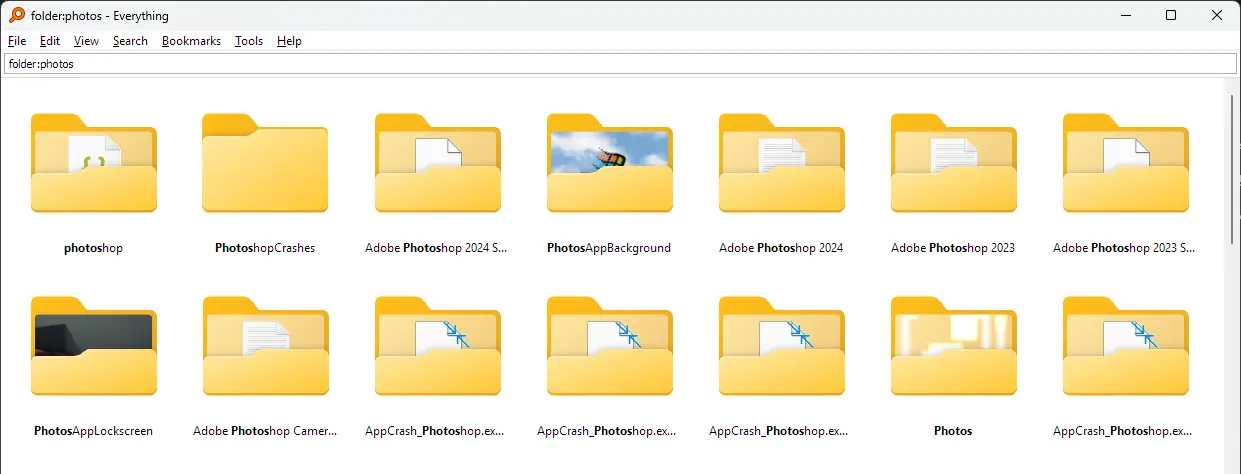Click the vertical scrollbar thumb in results
This screenshot has width=1241, height=474.
pos(1232,168)
